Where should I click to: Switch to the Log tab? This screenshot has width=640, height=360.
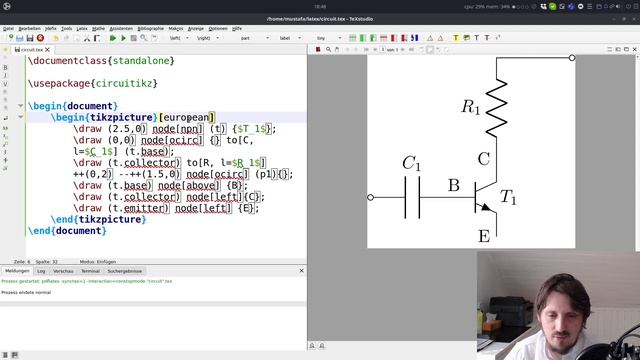coord(41,271)
